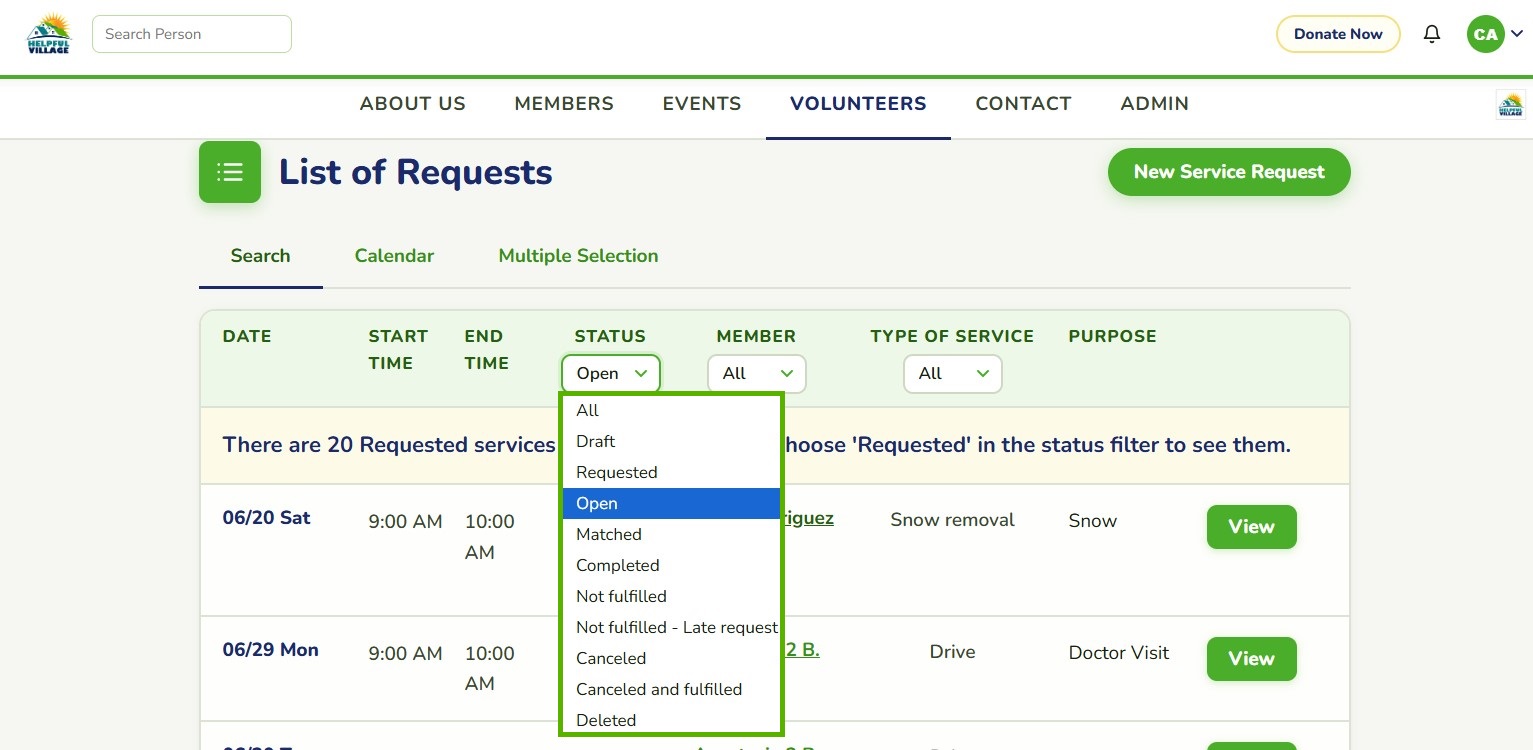Open the Type of Service filter dropdown
This screenshot has width=1533, height=750.
click(952, 374)
